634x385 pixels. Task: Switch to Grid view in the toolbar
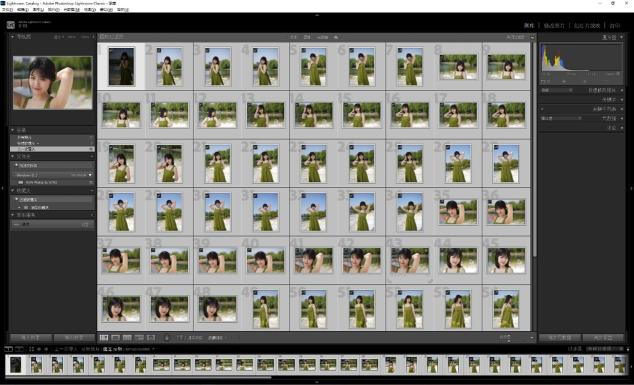[104, 337]
